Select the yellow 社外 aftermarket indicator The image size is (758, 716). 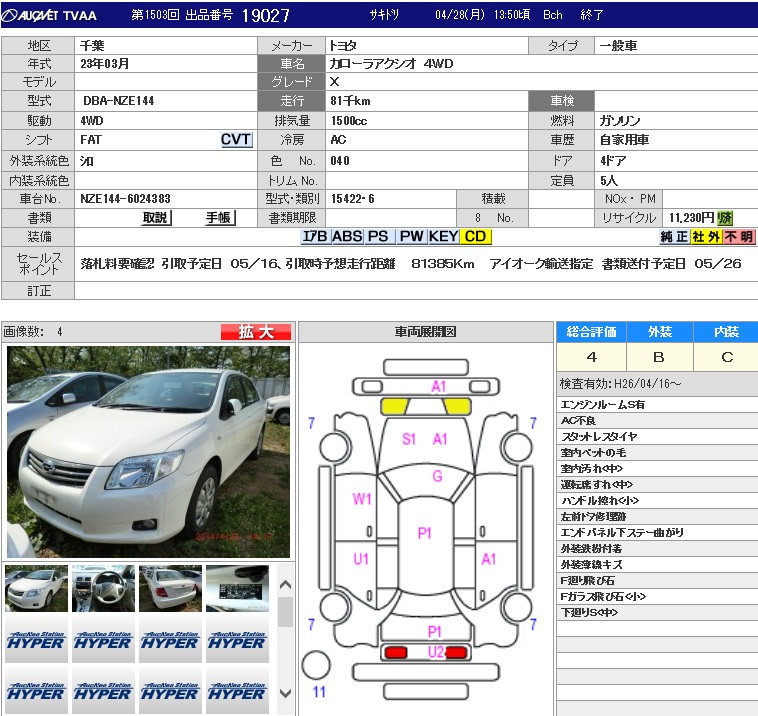[x=706, y=237]
